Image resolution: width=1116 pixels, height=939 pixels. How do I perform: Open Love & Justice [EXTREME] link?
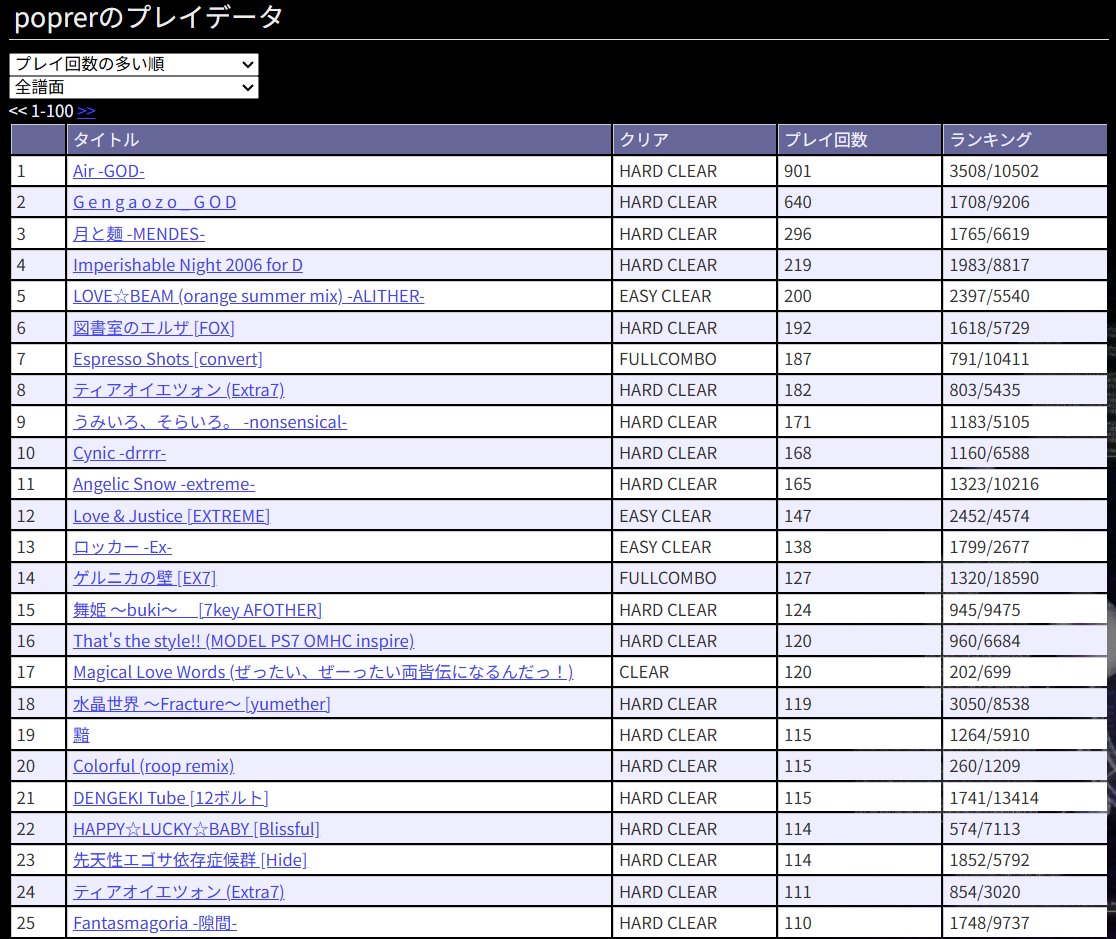tap(172, 515)
